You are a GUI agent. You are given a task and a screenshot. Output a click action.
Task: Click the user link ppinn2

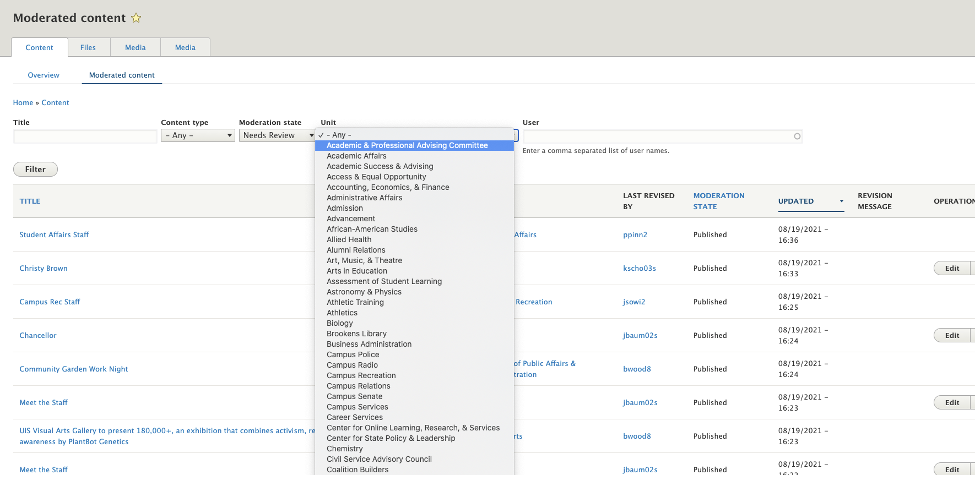point(635,235)
